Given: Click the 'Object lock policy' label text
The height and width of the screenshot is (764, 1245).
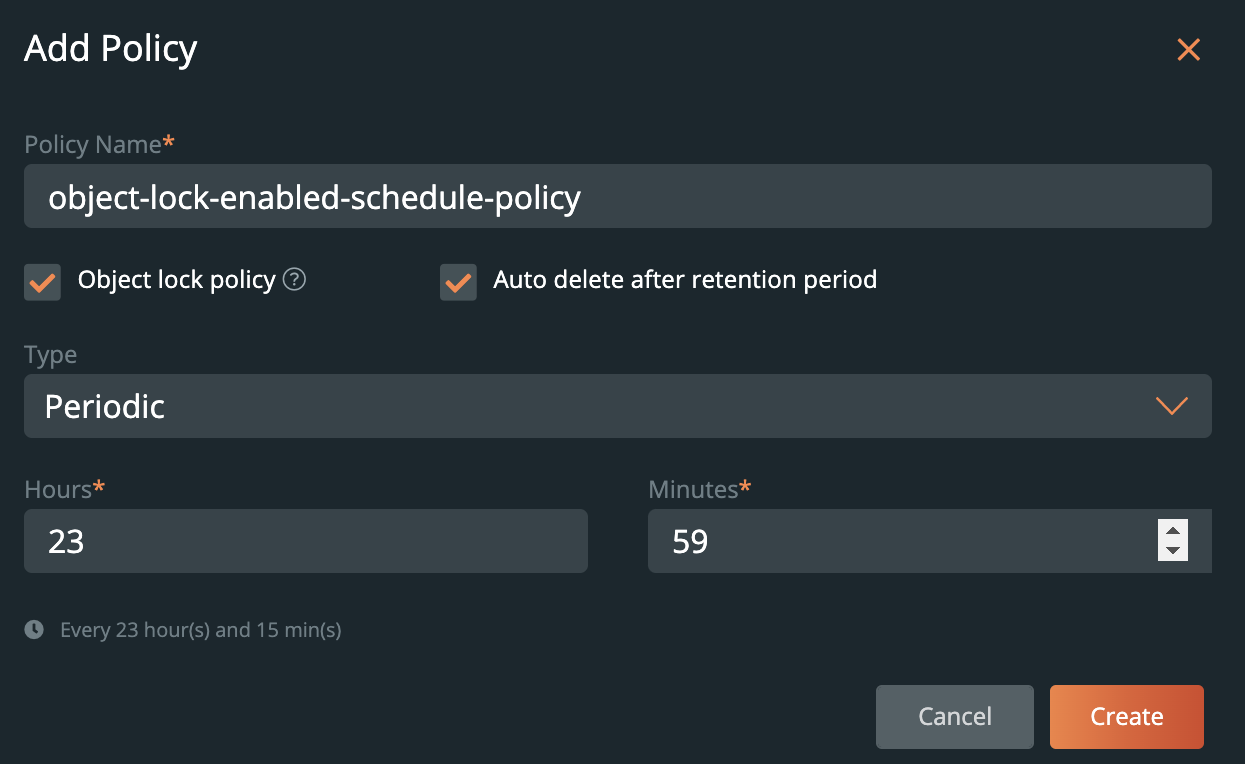Looking at the screenshot, I should (177, 280).
